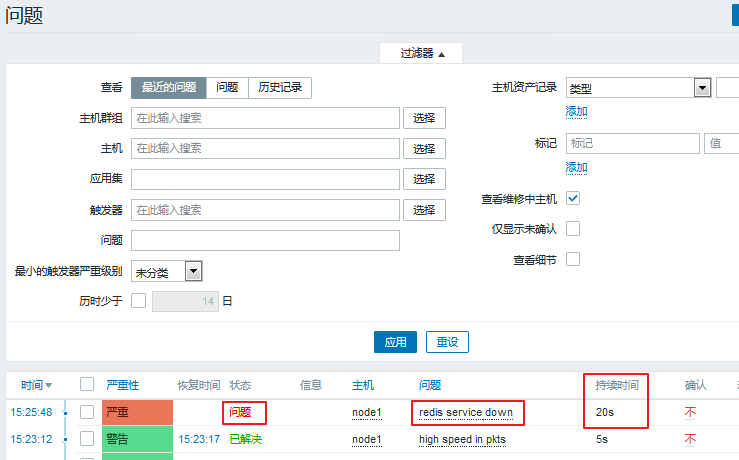
Task: Click 选择 button next to 主机群组
Action: click(424, 118)
